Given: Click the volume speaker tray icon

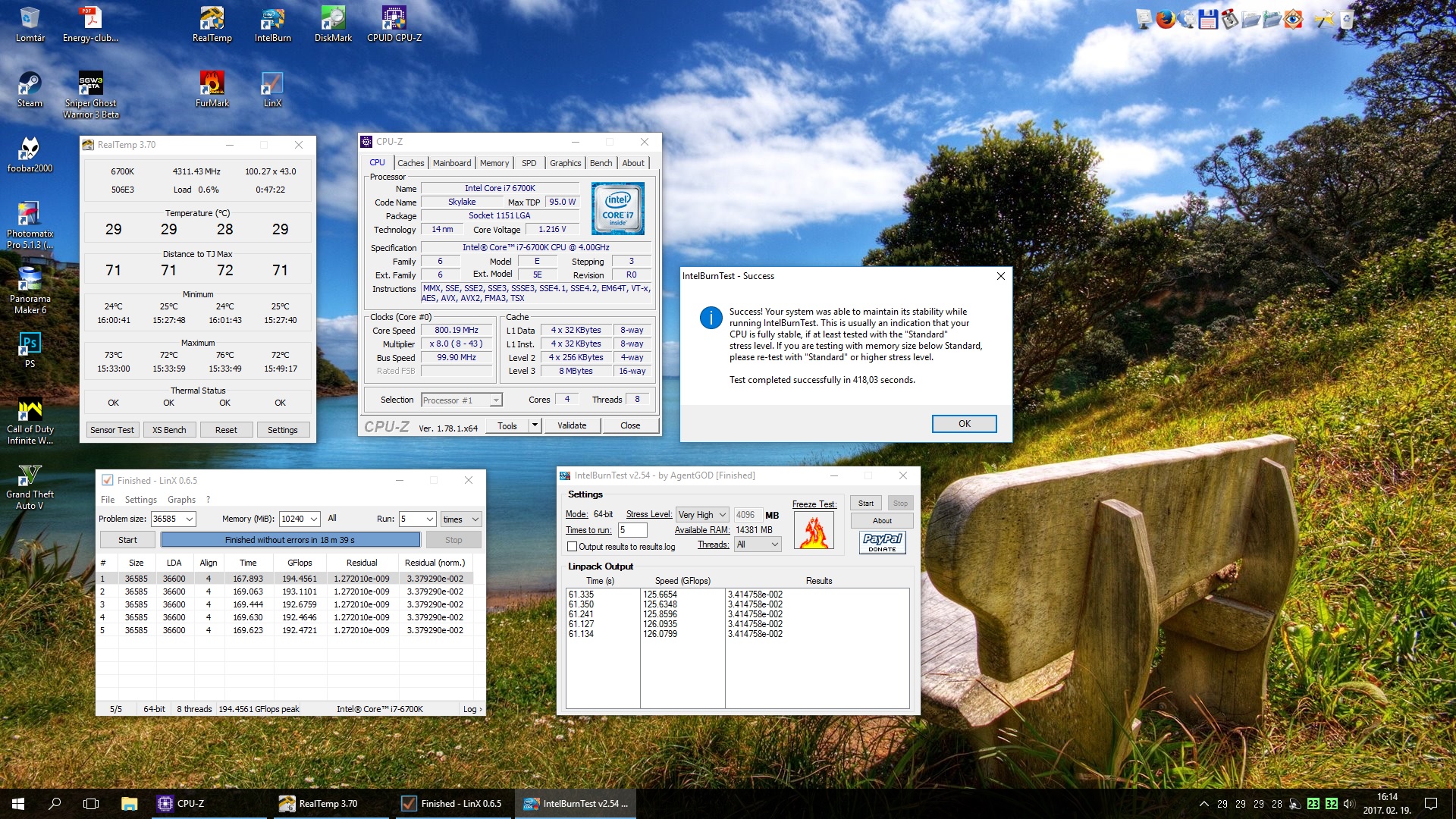Looking at the screenshot, I should (1348, 804).
